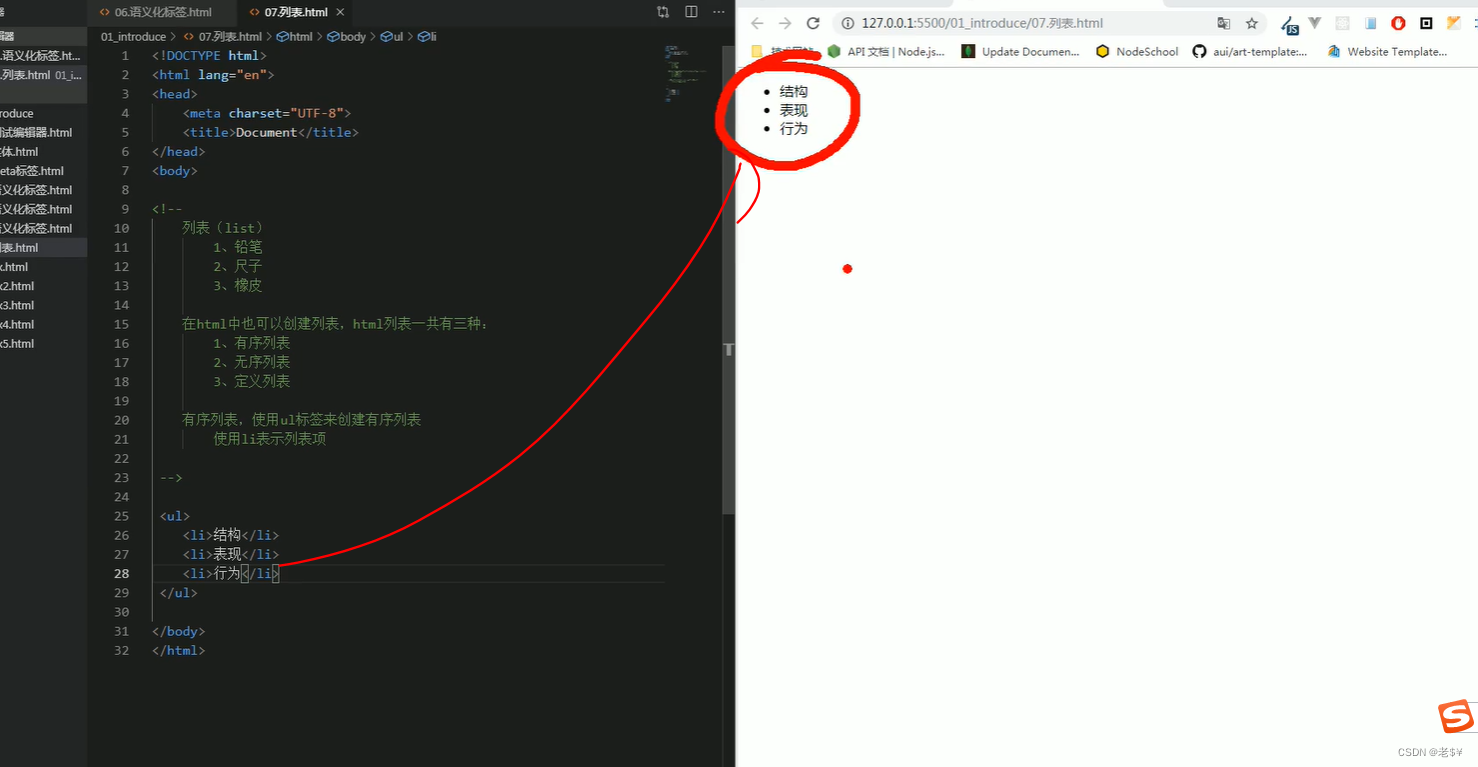The width and height of the screenshot is (1478, 767).
Task: Switch to the 06.语义化标签.html editor tab
Action: point(163,12)
